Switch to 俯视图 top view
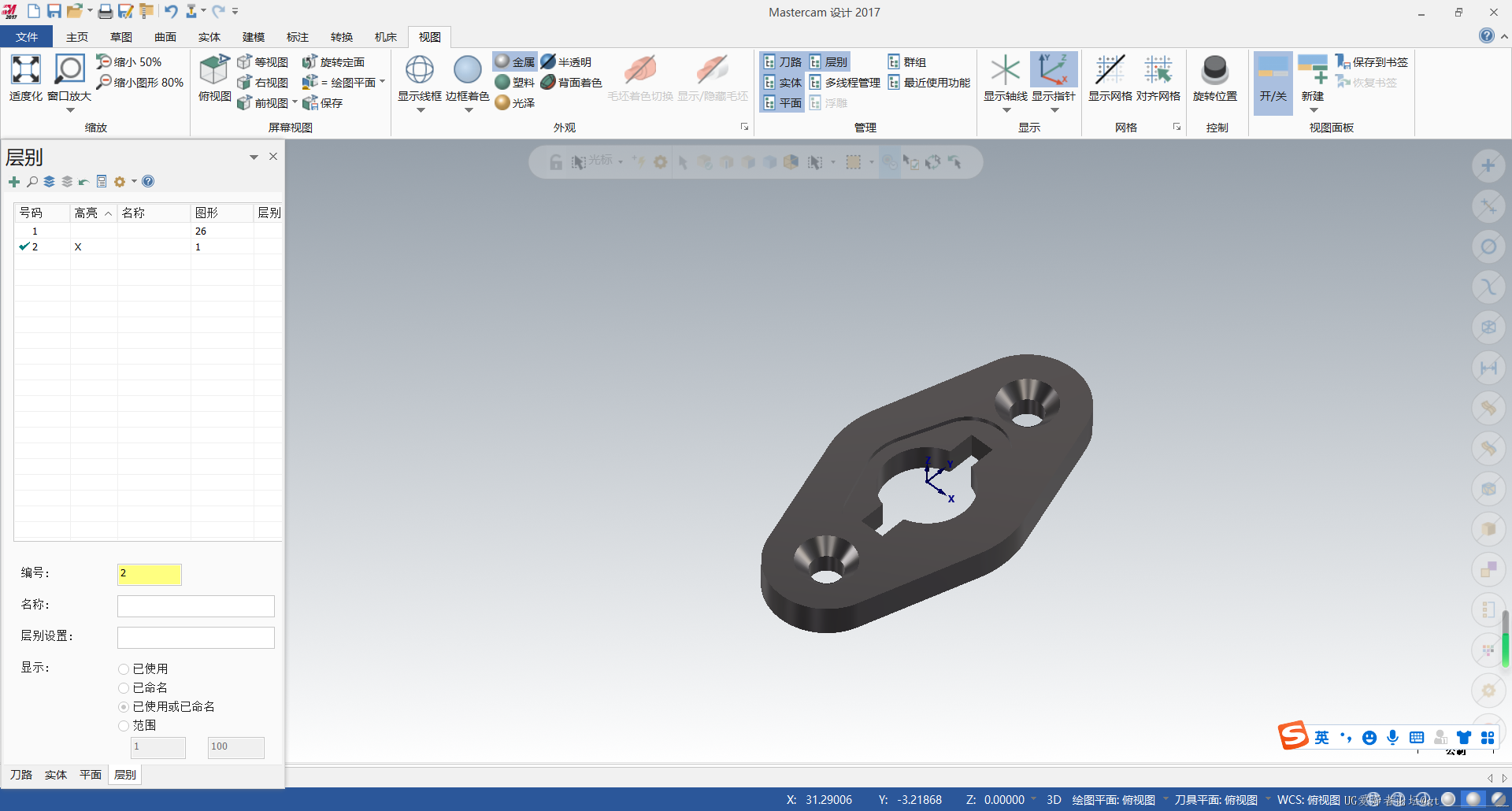The height and width of the screenshot is (811, 1512). point(214,78)
